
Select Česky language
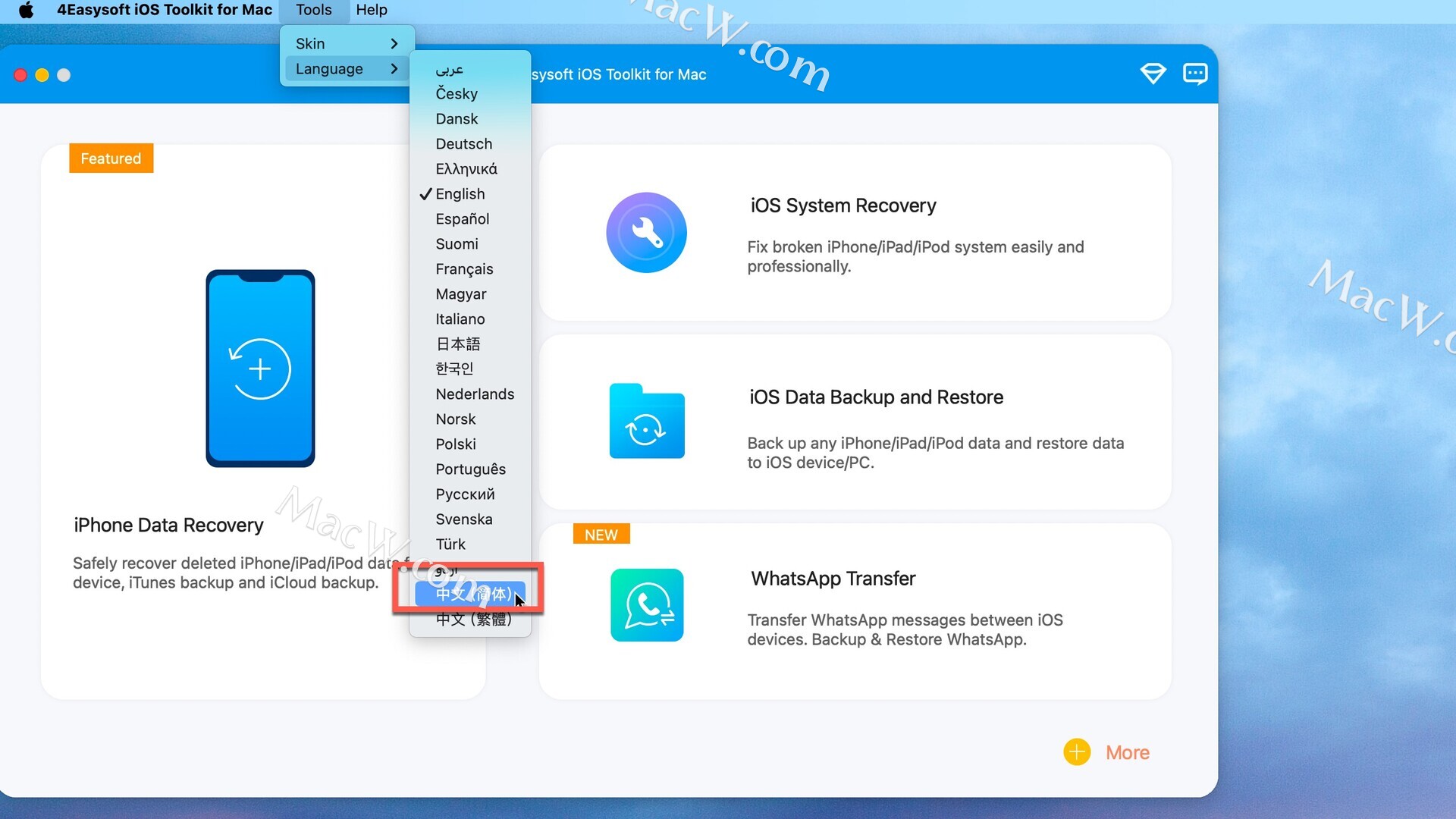coord(470,94)
